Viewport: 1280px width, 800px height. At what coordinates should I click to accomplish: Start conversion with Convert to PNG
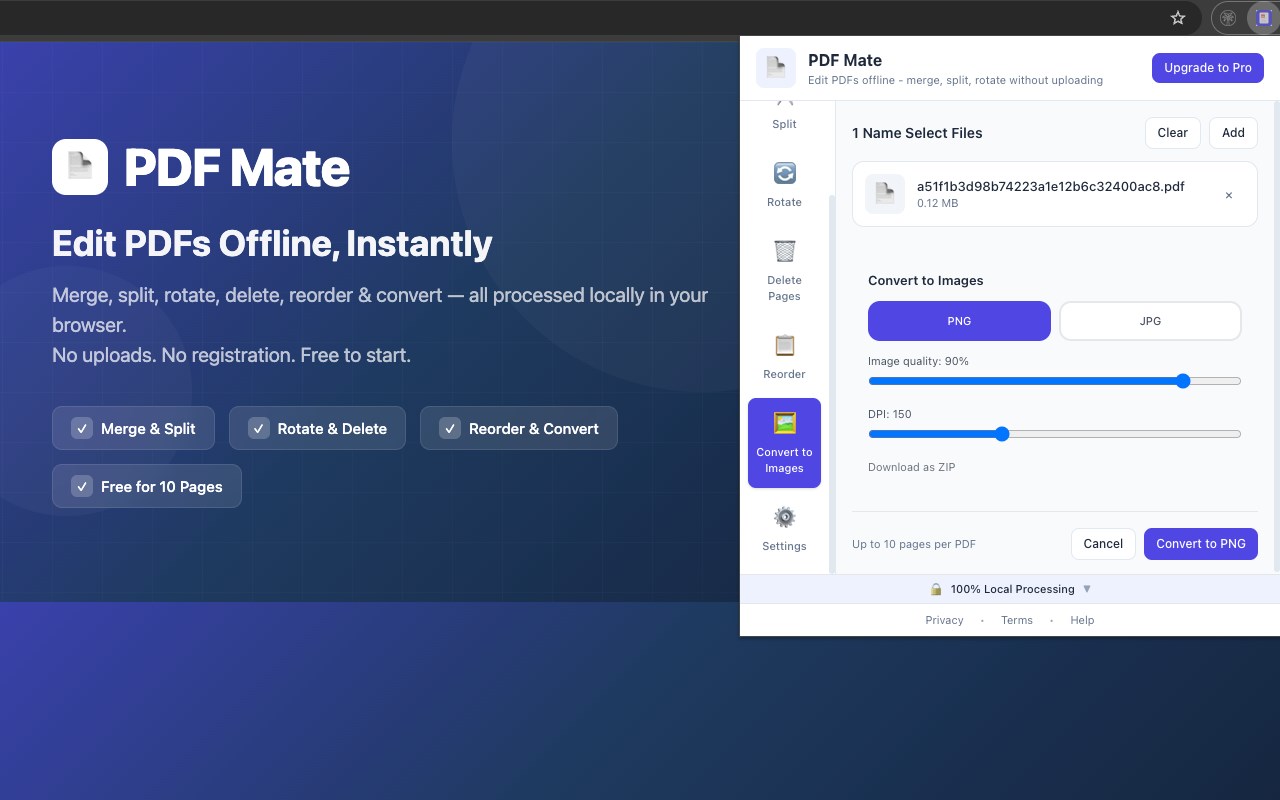pyautogui.click(x=1201, y=544)
